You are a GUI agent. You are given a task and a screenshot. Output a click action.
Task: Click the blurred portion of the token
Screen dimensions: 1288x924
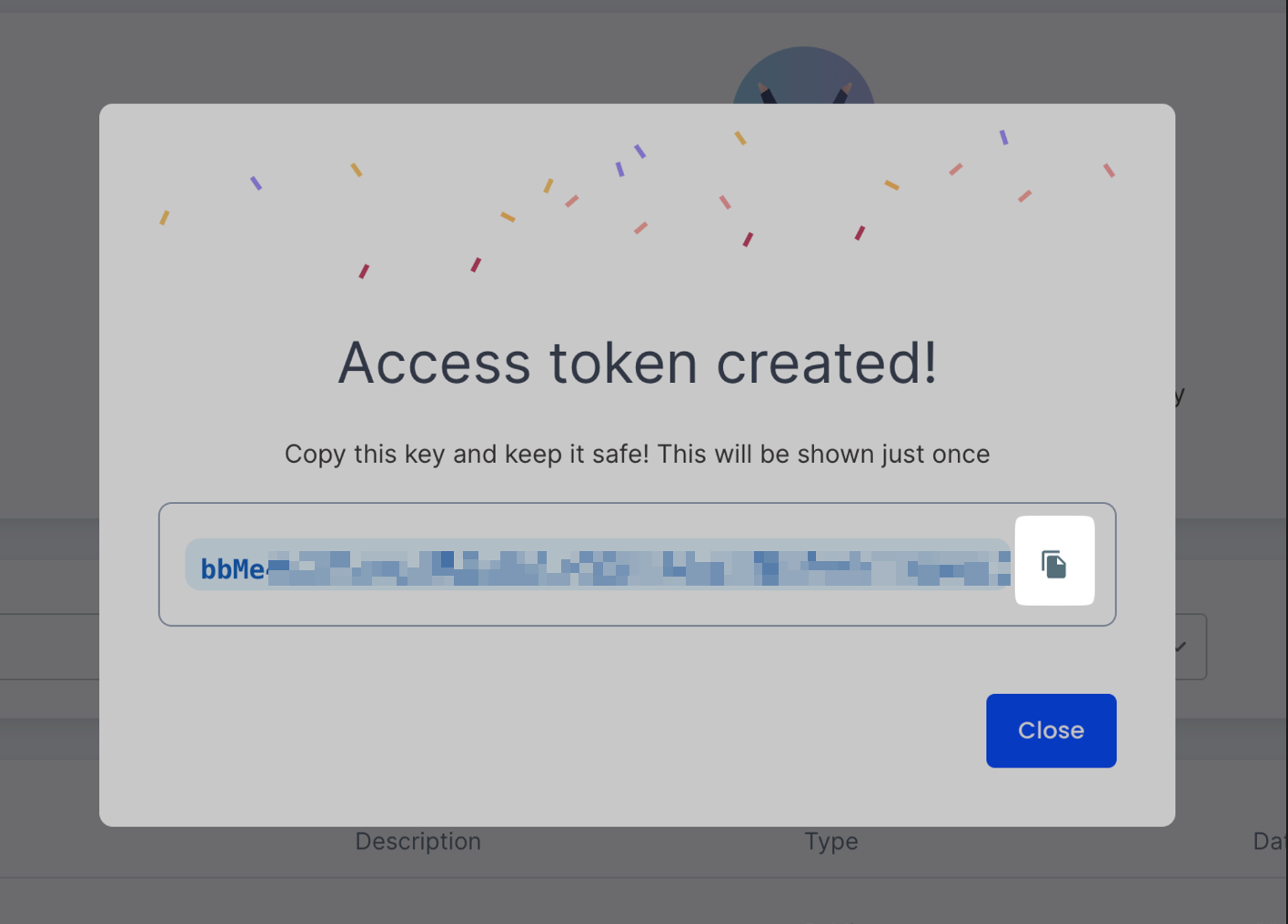pos(637,566)
